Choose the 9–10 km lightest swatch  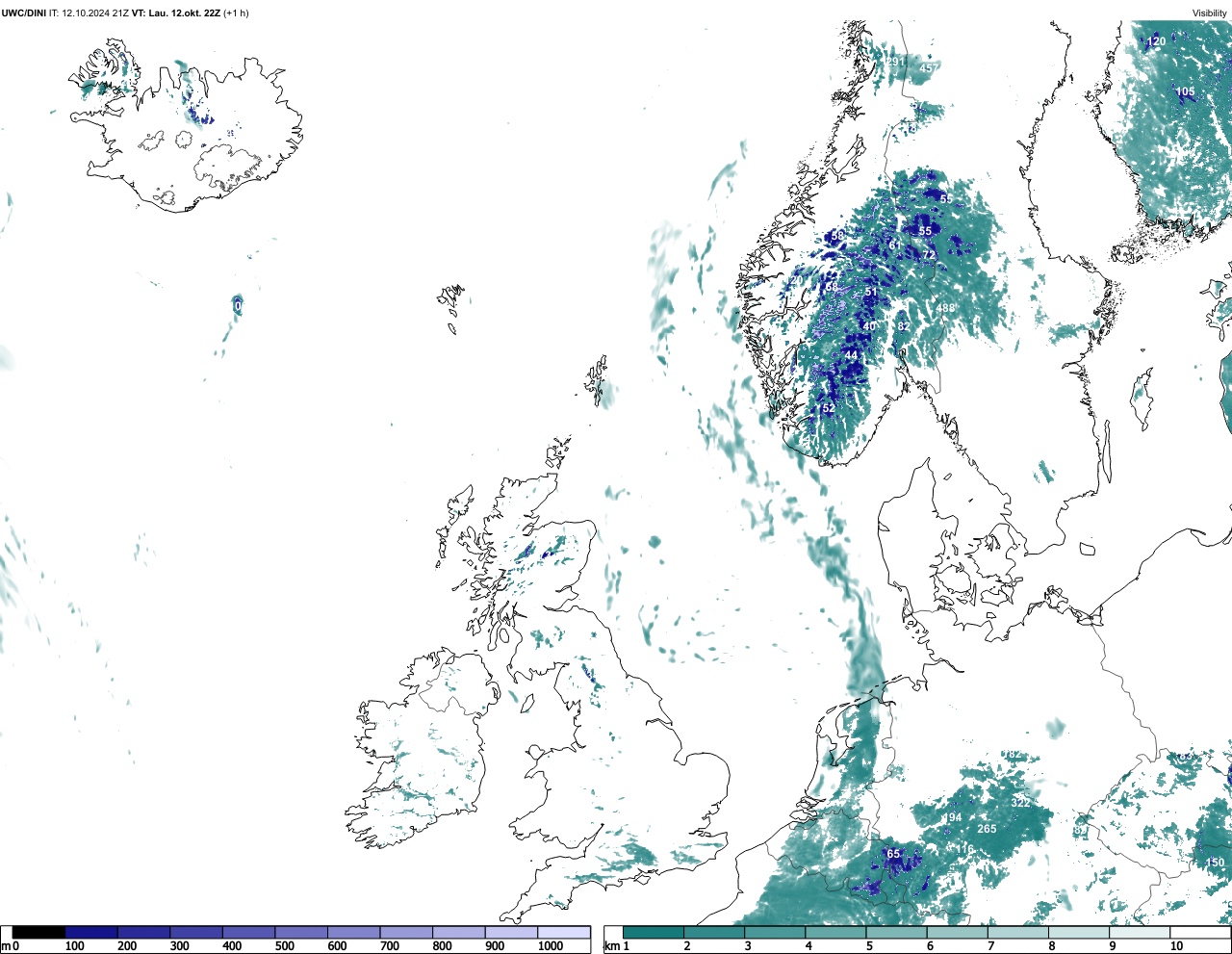1141,932
